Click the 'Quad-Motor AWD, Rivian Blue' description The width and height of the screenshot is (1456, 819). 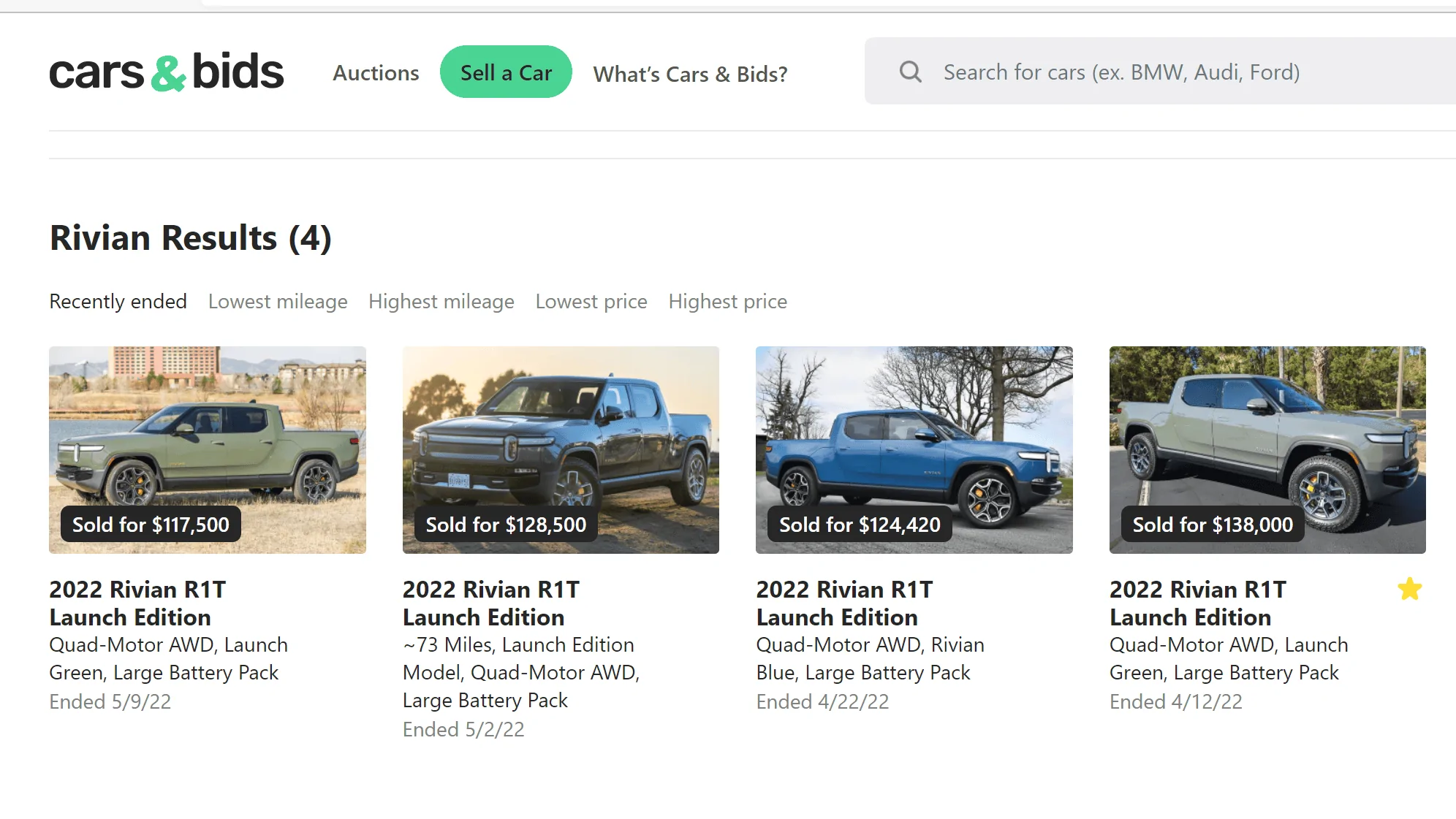point(870,658)
